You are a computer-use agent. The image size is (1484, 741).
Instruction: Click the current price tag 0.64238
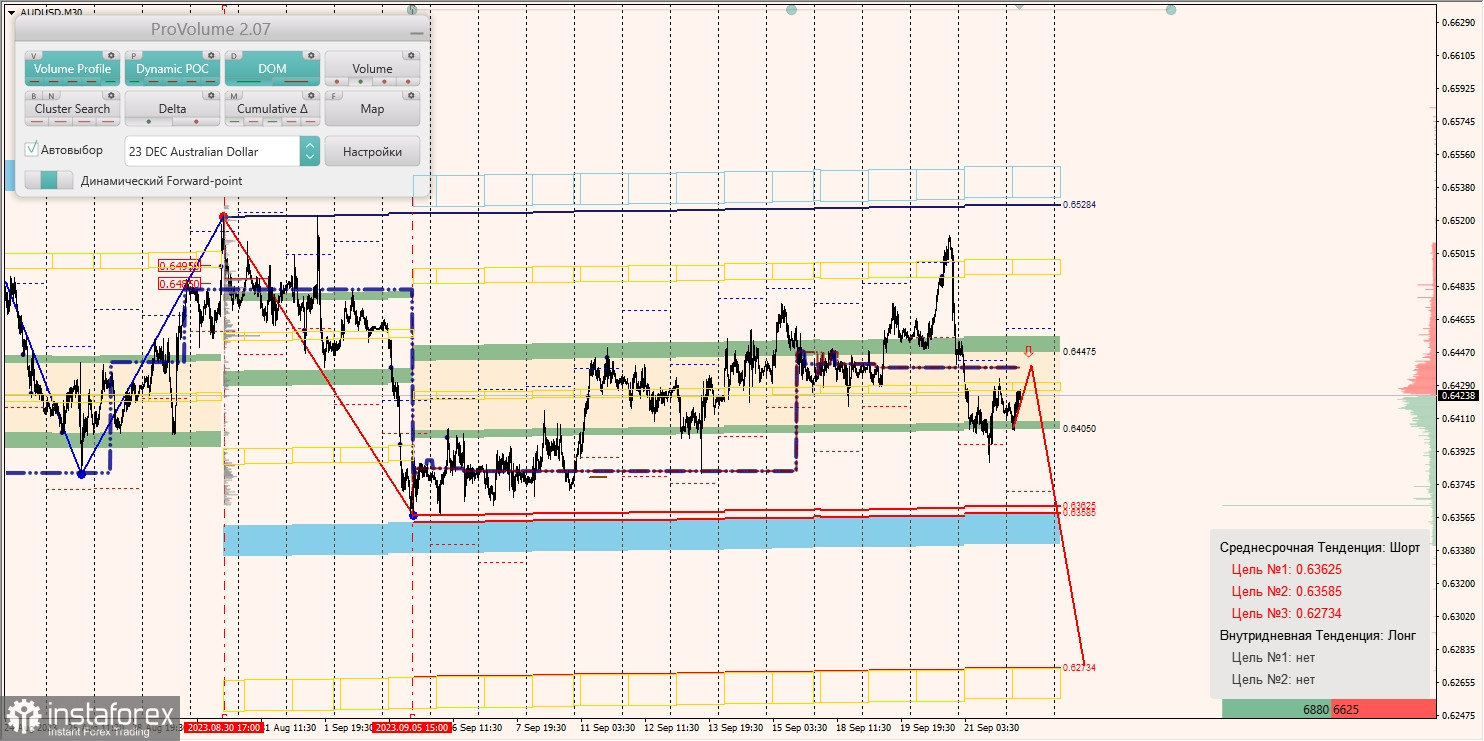click(x=1459, y=395)
